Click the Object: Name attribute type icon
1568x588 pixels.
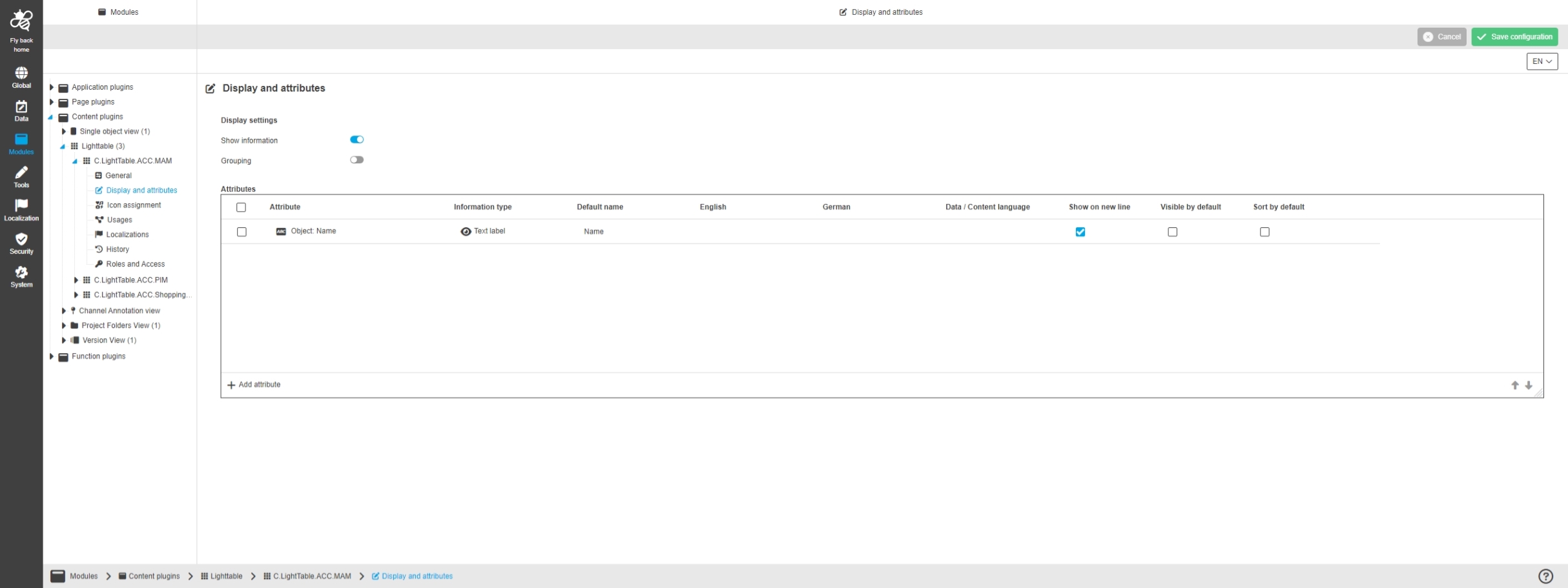coord(281,231)
